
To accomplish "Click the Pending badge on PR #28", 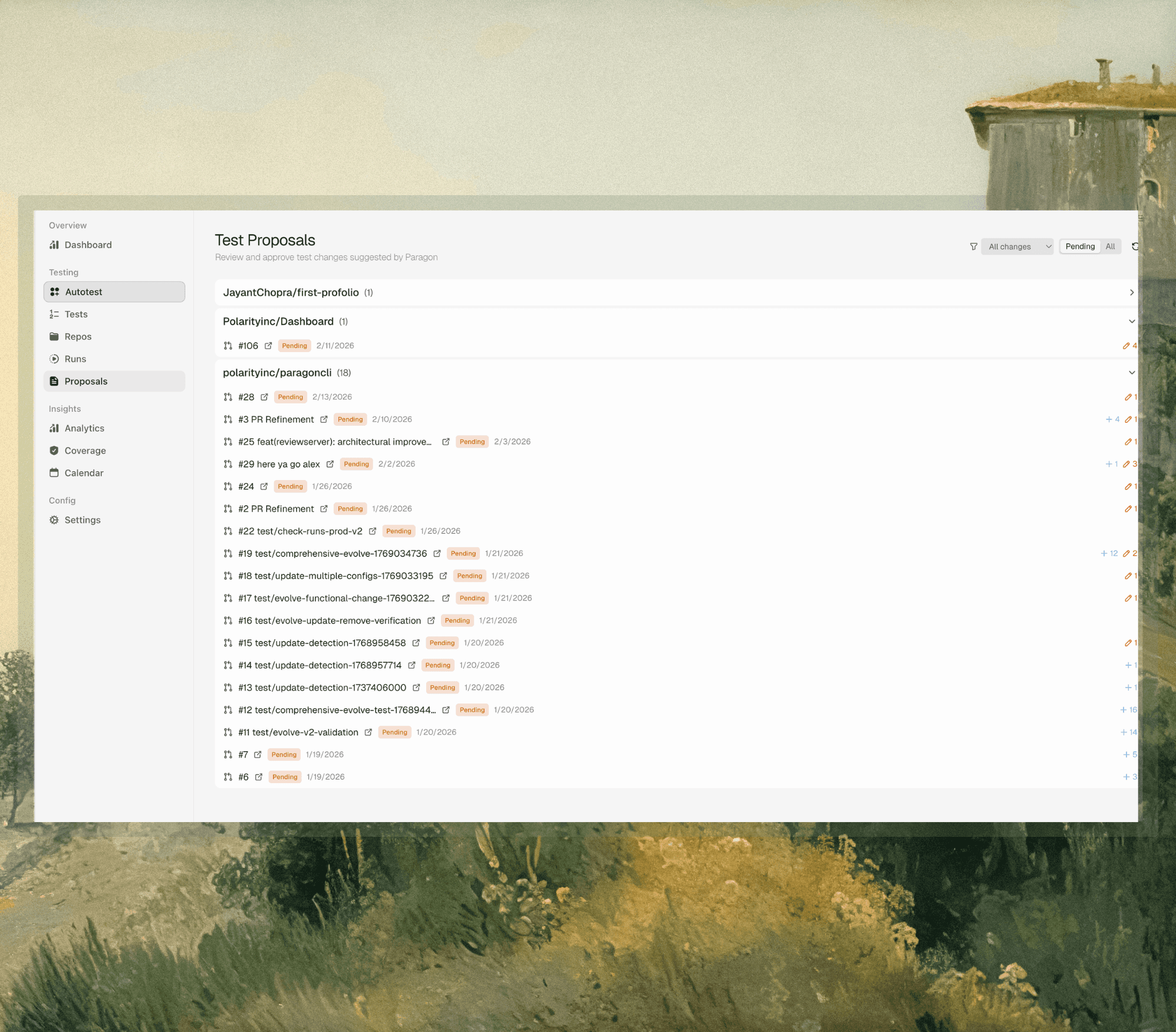I will [x=290, y=397].
